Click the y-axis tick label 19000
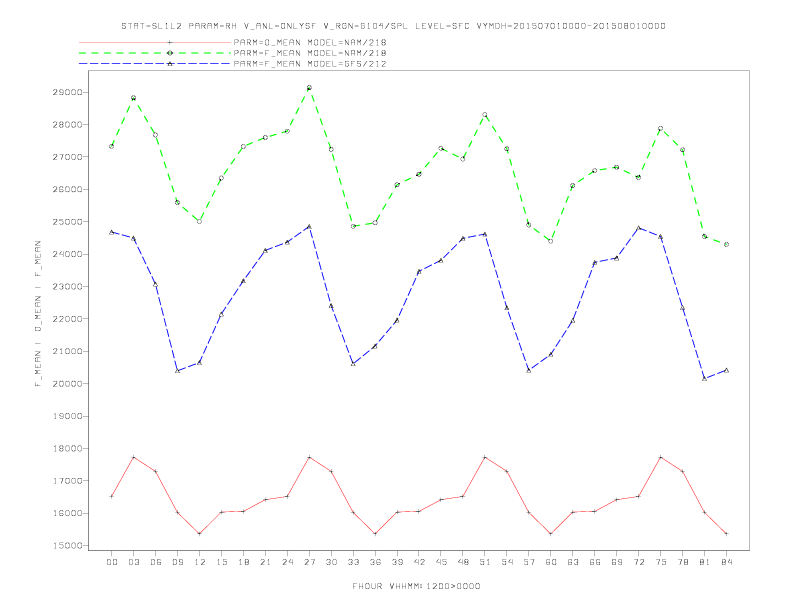Screen dimensions: 792x612 tap(68, 416)
